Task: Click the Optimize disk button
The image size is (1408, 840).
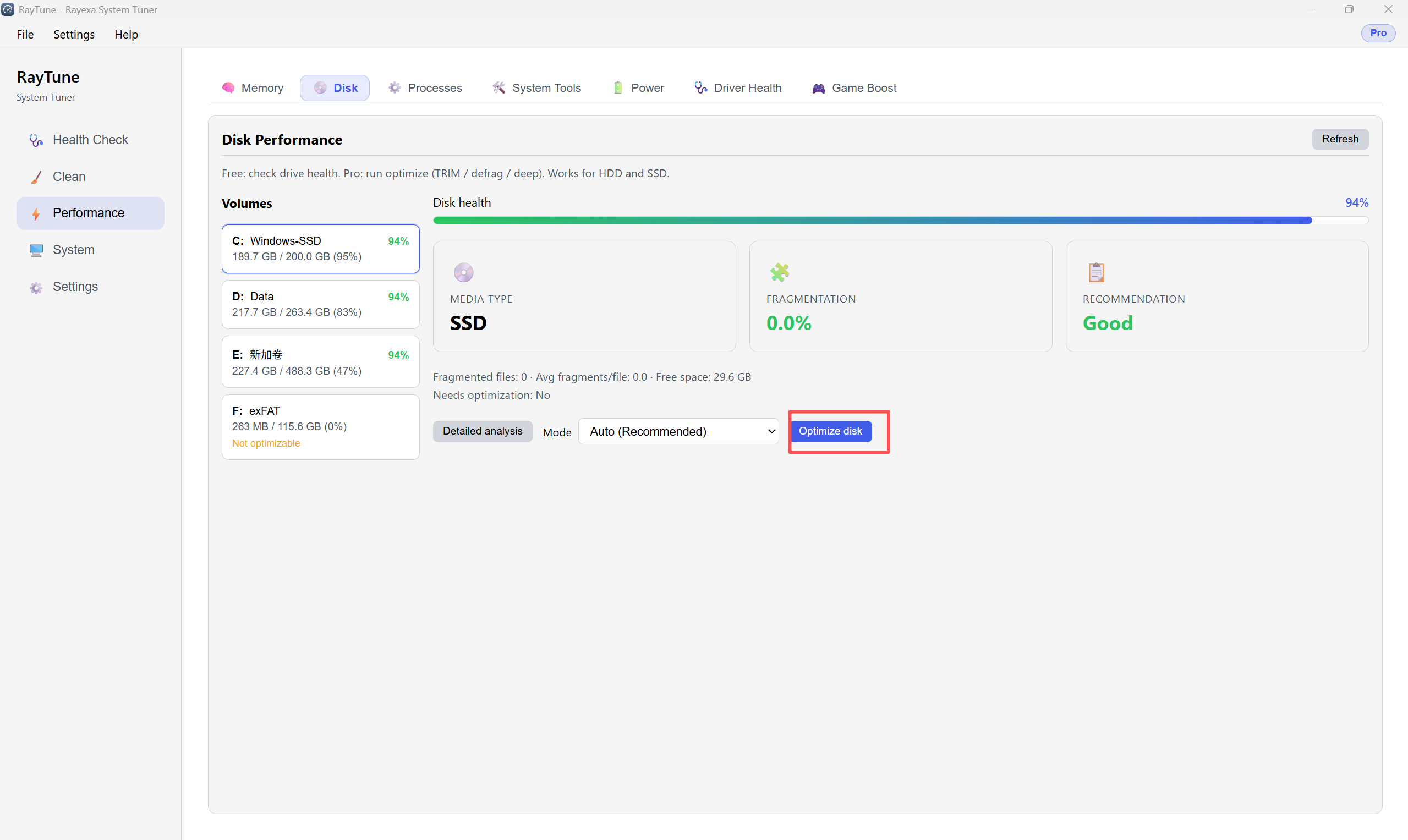Action: point(830,431)
